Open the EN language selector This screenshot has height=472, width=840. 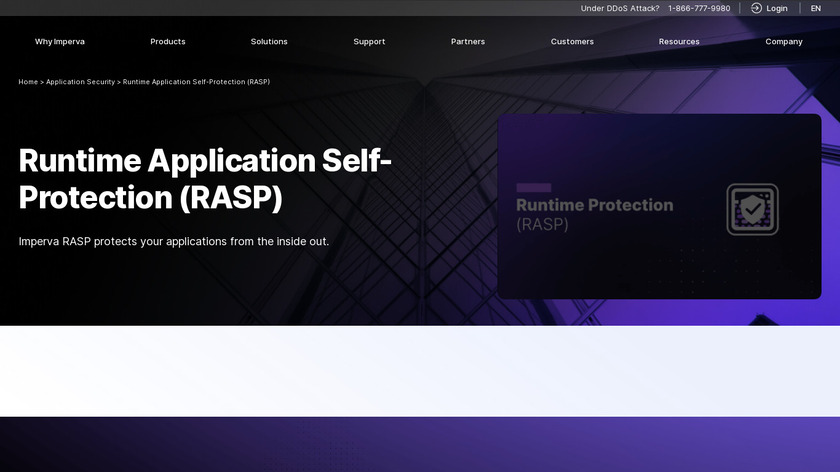click(x=815, y=9)
